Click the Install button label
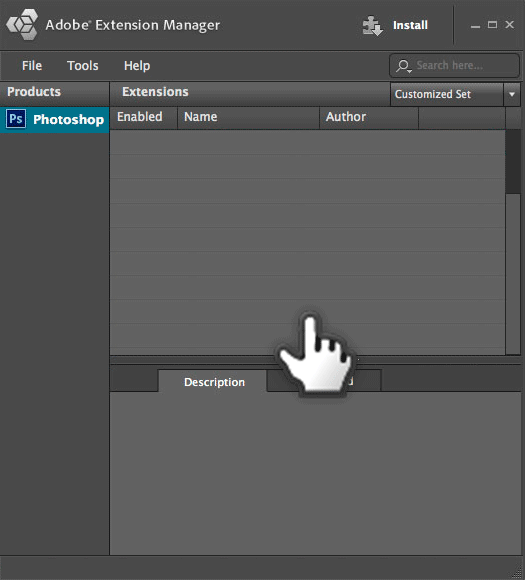This screenshot has width=525, height=580. coord(410,25)
